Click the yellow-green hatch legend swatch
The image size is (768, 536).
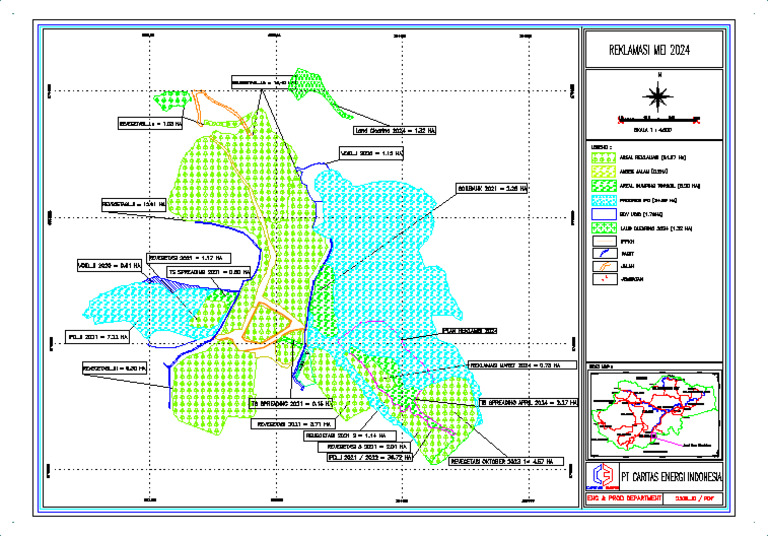coord(604,171)
